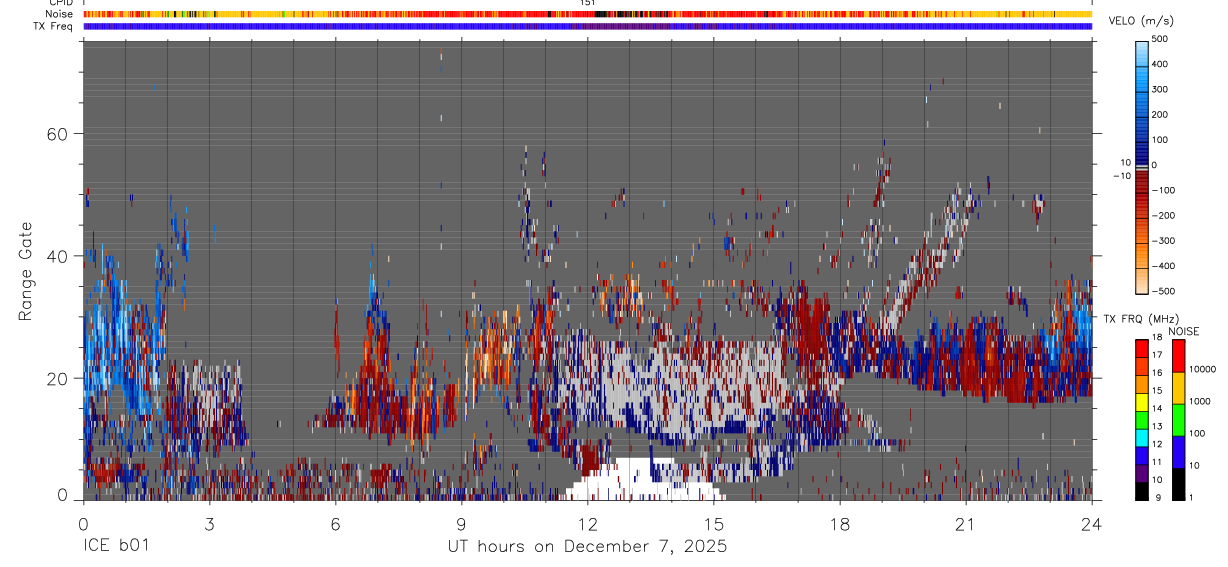Image resolution: width=1228 pixels, height=567 pixels.
Task: Click the x-axis tick label "6"
Action: point(335,523)
